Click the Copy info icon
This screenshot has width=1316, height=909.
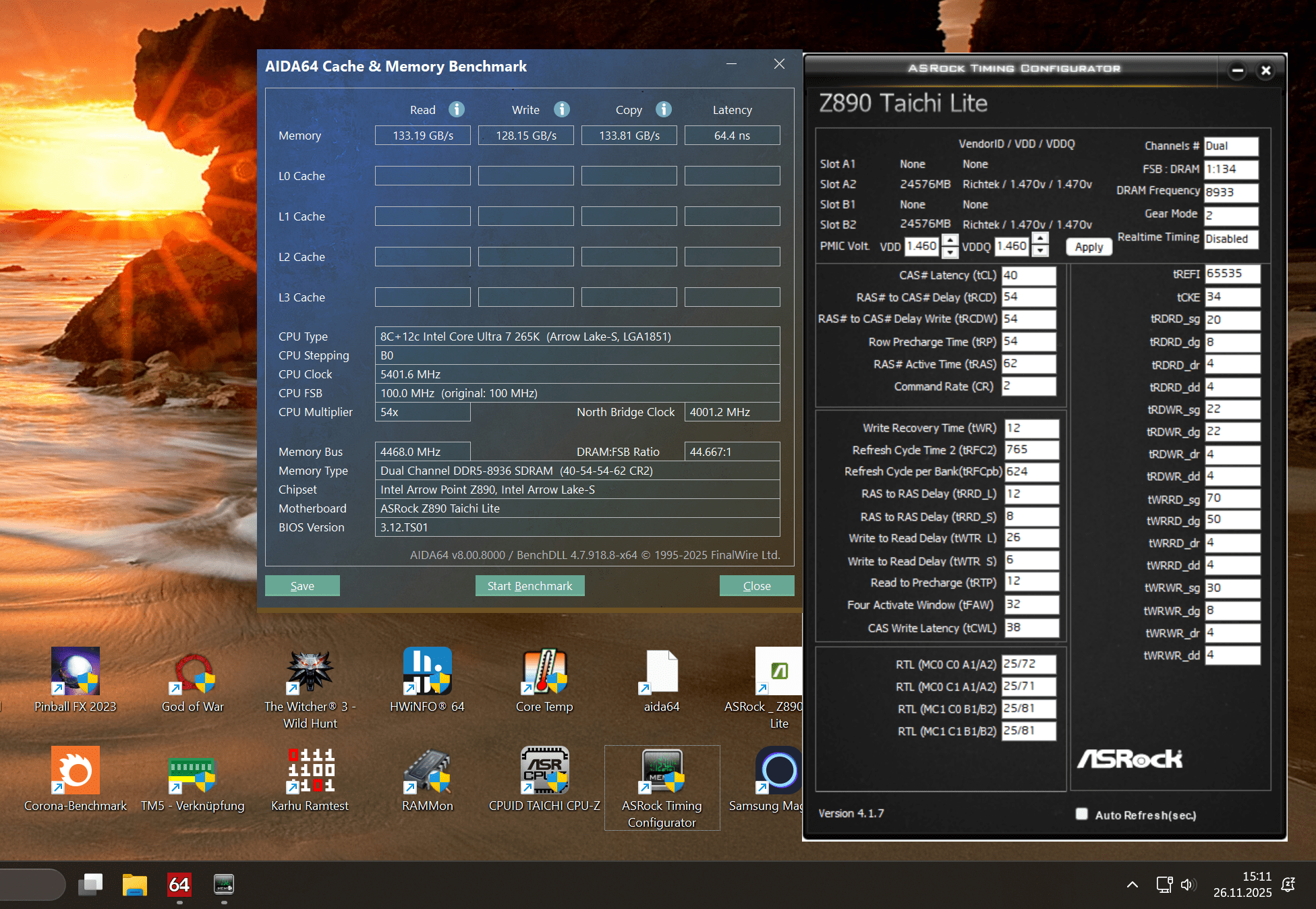664,109
